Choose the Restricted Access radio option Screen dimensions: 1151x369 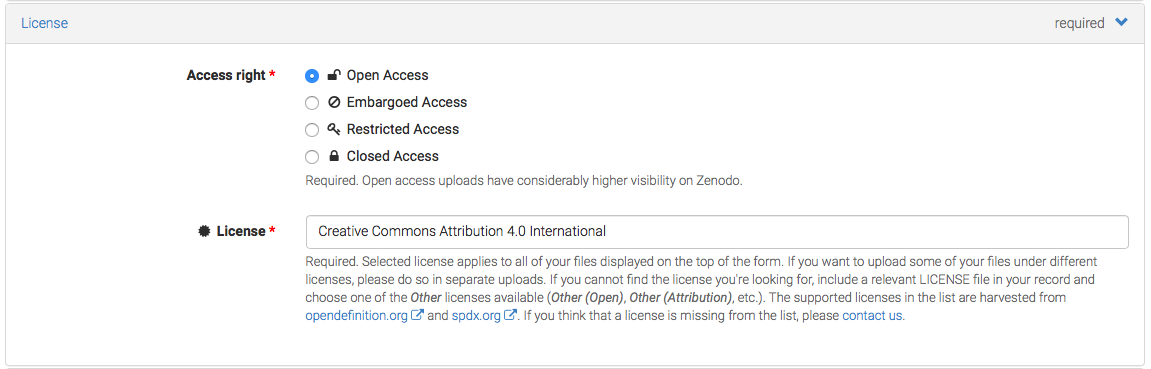(312, 130)
